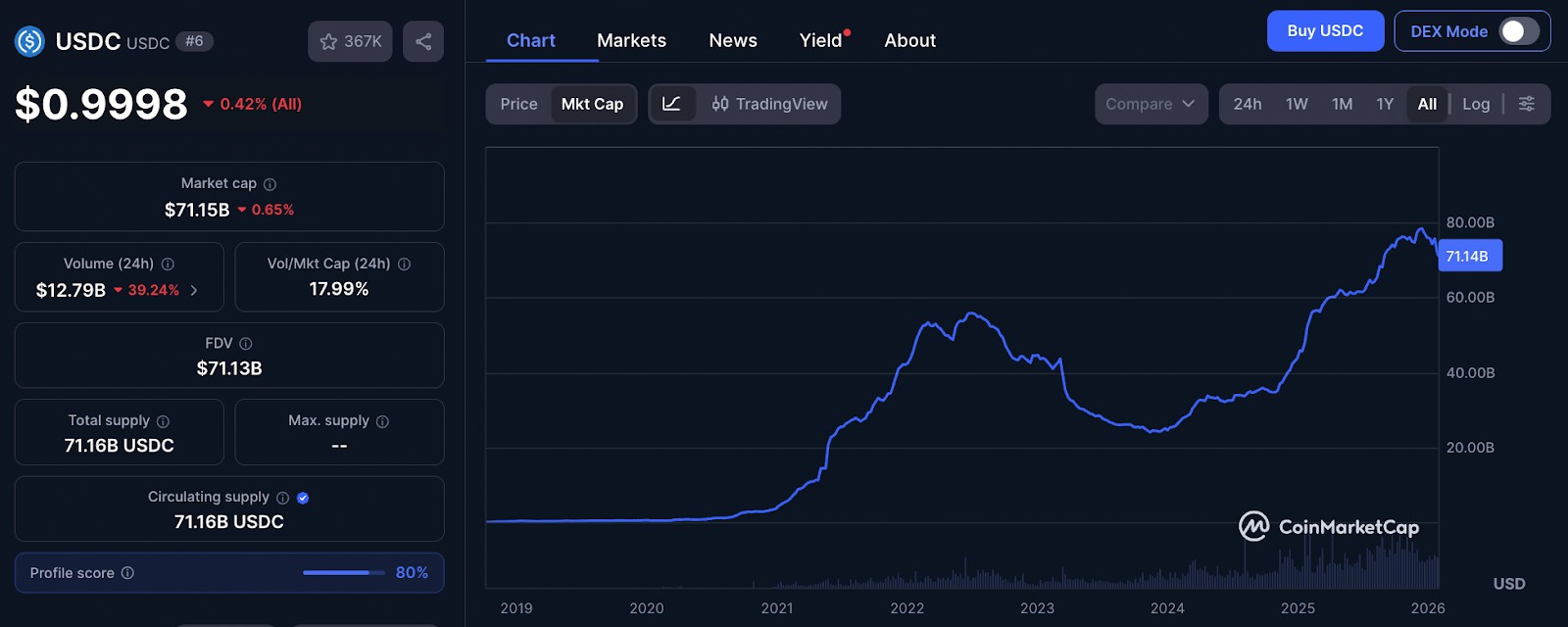Click the $71.13B FDV value
Image resolution: width=1568 pixels, height=627 pixels.
click(x=229, y=368)
